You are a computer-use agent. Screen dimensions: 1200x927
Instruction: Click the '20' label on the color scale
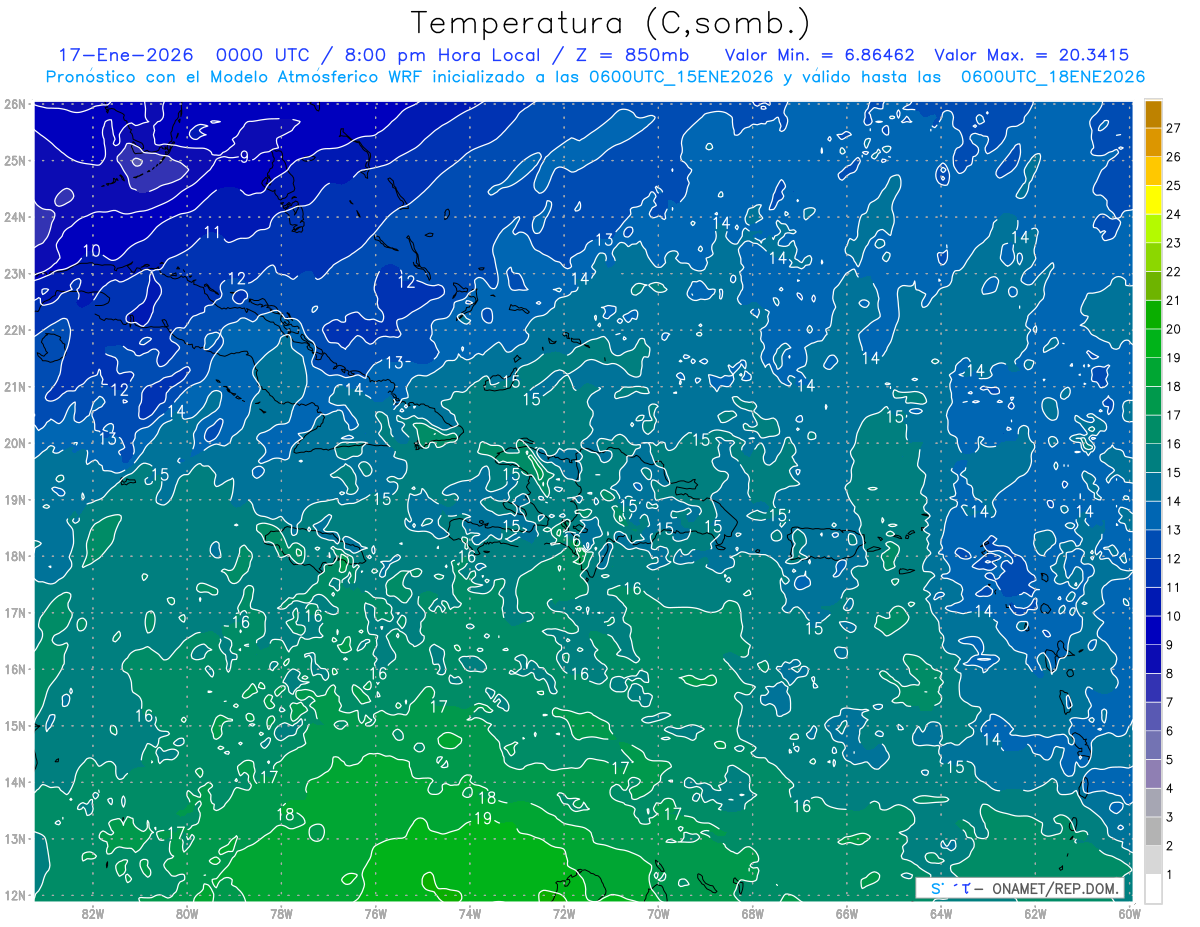[1174, 329]
